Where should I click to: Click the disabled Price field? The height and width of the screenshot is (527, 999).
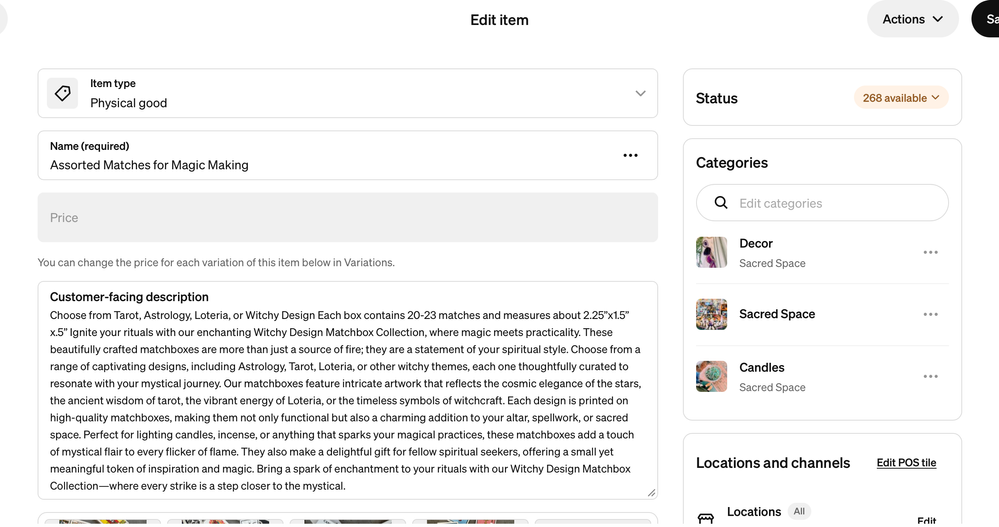347,217
